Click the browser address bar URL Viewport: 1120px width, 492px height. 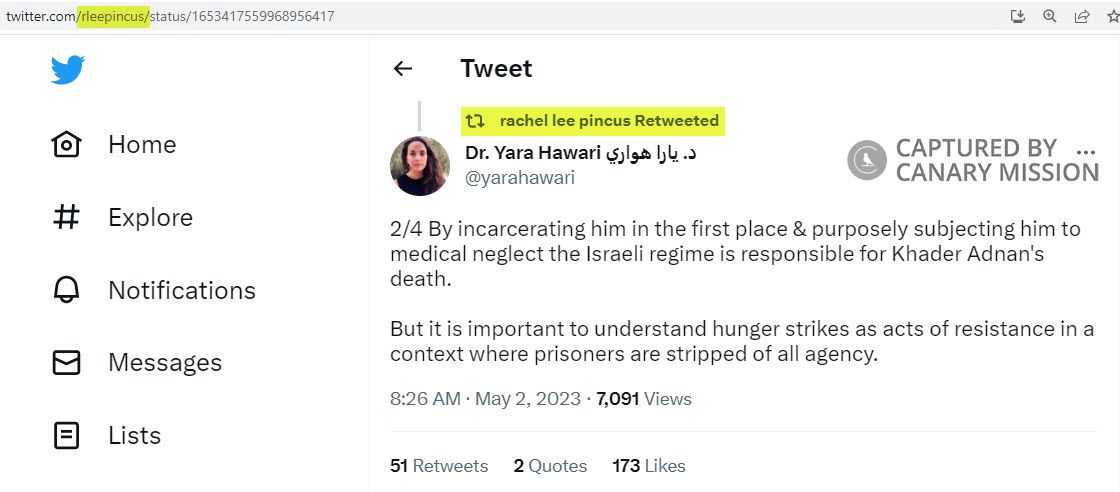point(170,16)
